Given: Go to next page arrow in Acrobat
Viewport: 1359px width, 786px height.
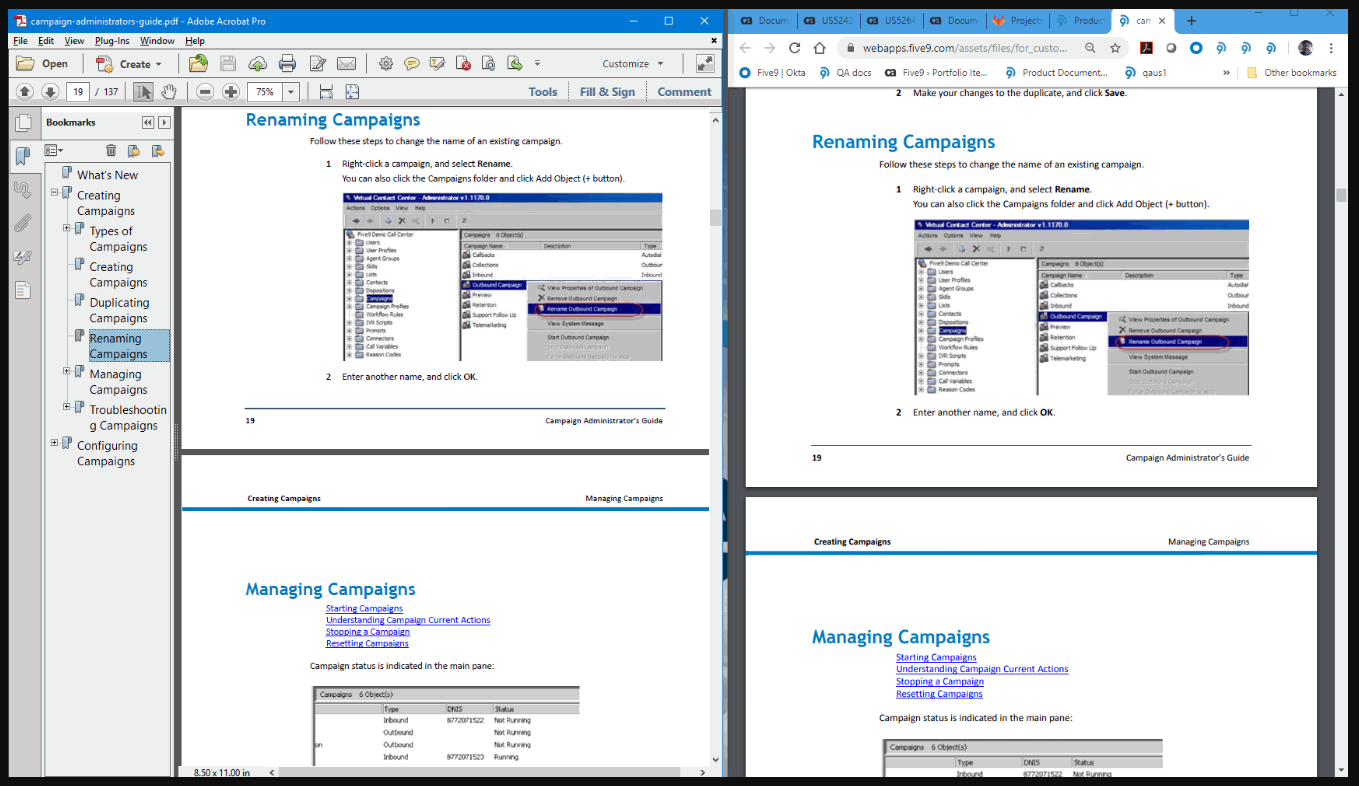Looking at the screenshot, I should click(50, 92).
